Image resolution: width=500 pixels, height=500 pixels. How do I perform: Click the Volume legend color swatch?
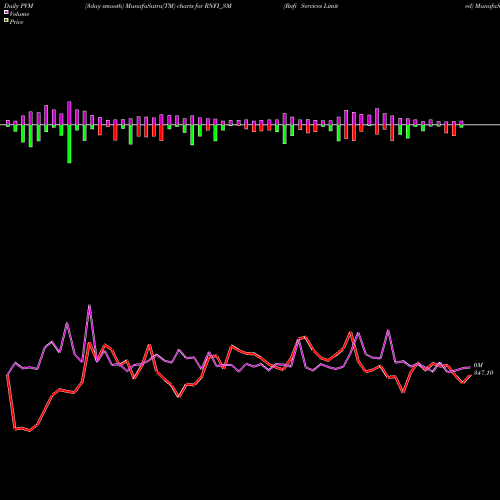click(x=6, y=13)
